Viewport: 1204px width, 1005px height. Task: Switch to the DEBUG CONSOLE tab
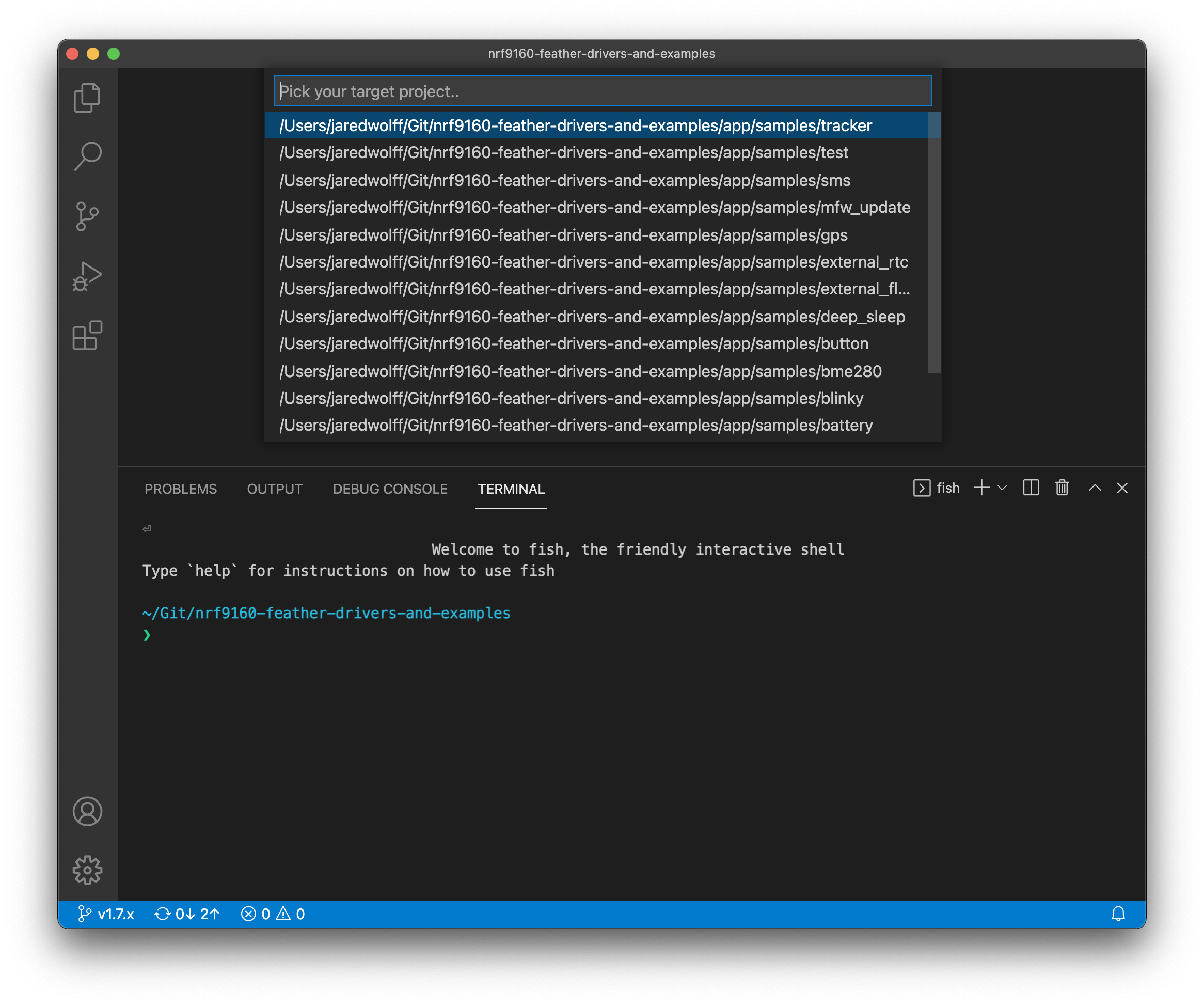point(390,489)
